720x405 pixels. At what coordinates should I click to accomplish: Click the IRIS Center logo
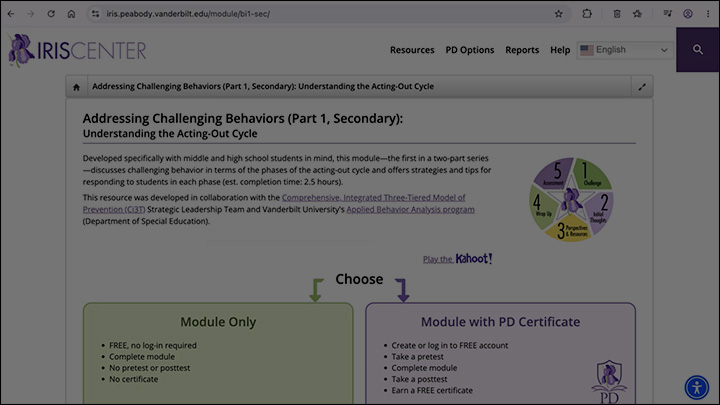tap(77, 50)
